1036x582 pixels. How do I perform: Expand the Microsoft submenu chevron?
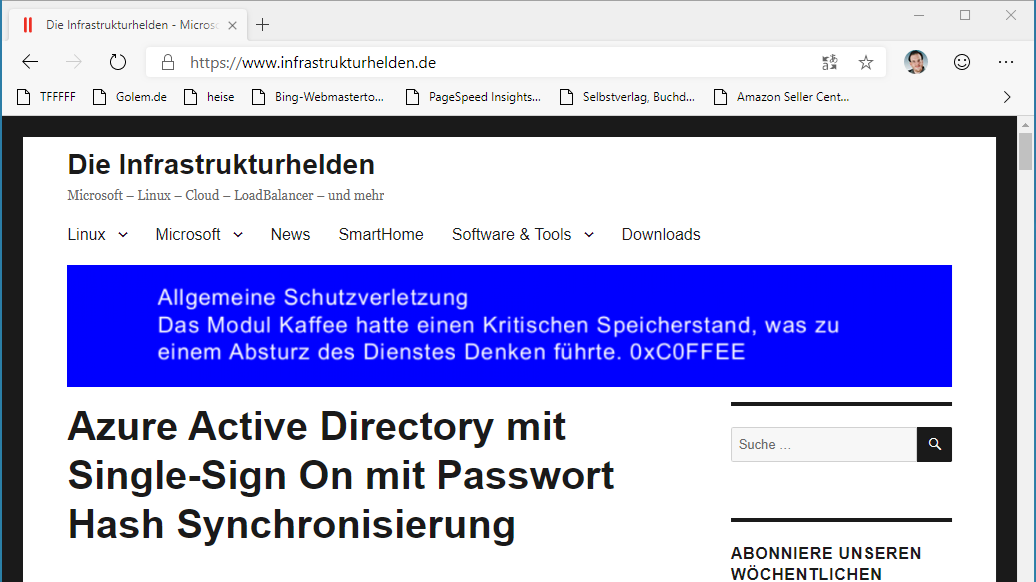tap(238, 235)
